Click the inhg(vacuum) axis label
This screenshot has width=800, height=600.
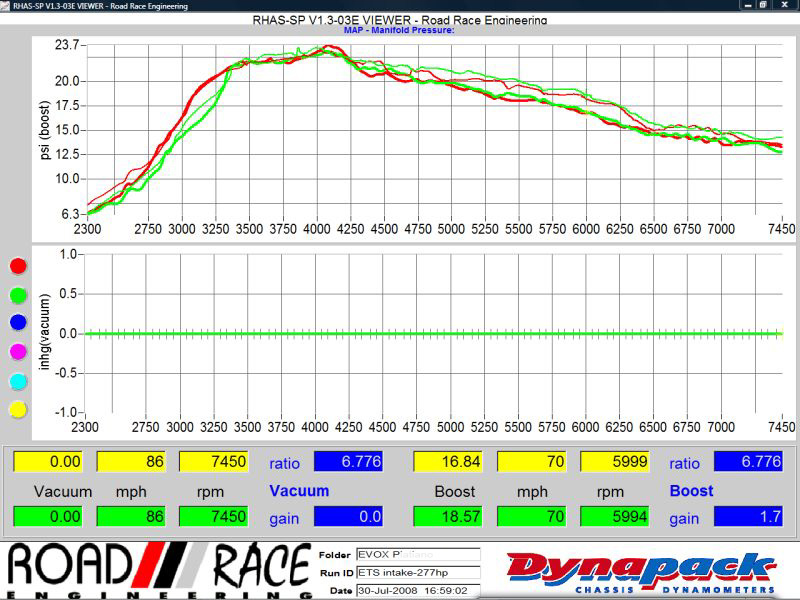pyautogui.click(x=45, y=332)
